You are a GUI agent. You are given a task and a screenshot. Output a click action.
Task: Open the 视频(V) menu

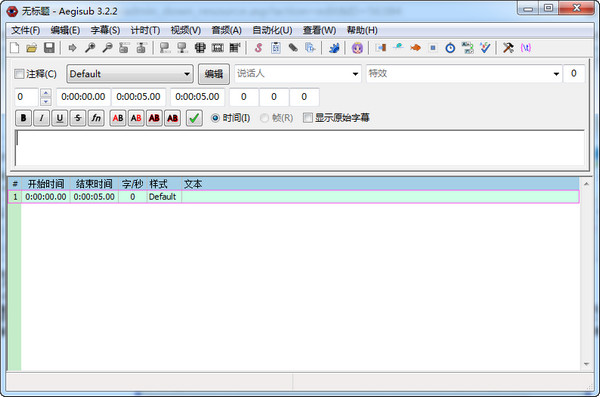click(x=186, y=30)
